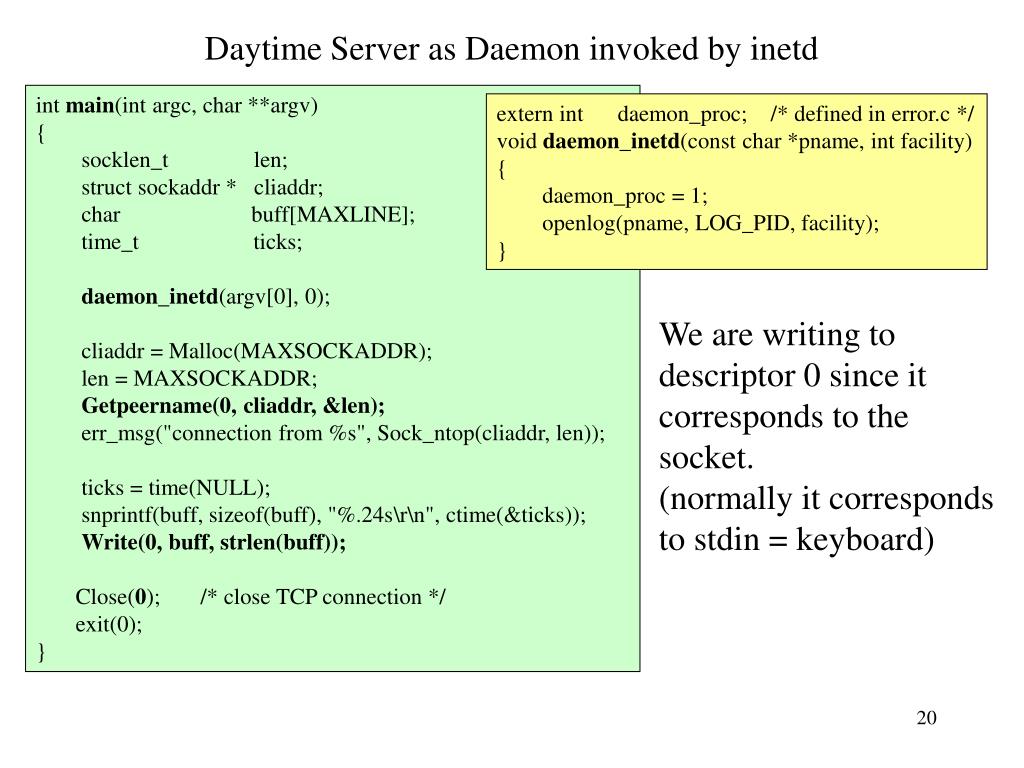Click the call 'daemon_inetd(argv[0], 0);'
The image size is (1024, 768).
coord(206,298)
